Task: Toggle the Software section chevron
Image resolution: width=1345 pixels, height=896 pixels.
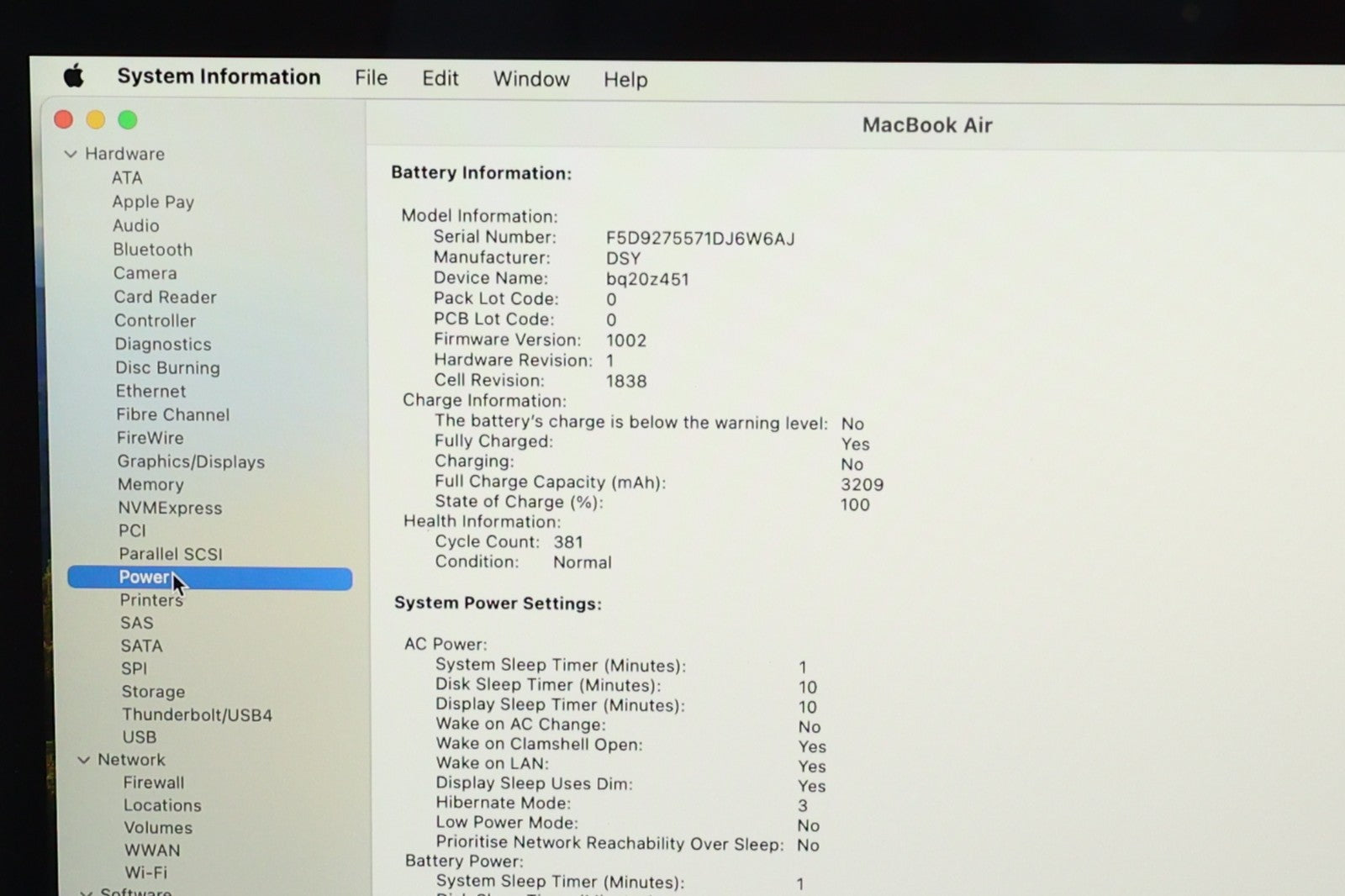Action: tap(86, 891)
